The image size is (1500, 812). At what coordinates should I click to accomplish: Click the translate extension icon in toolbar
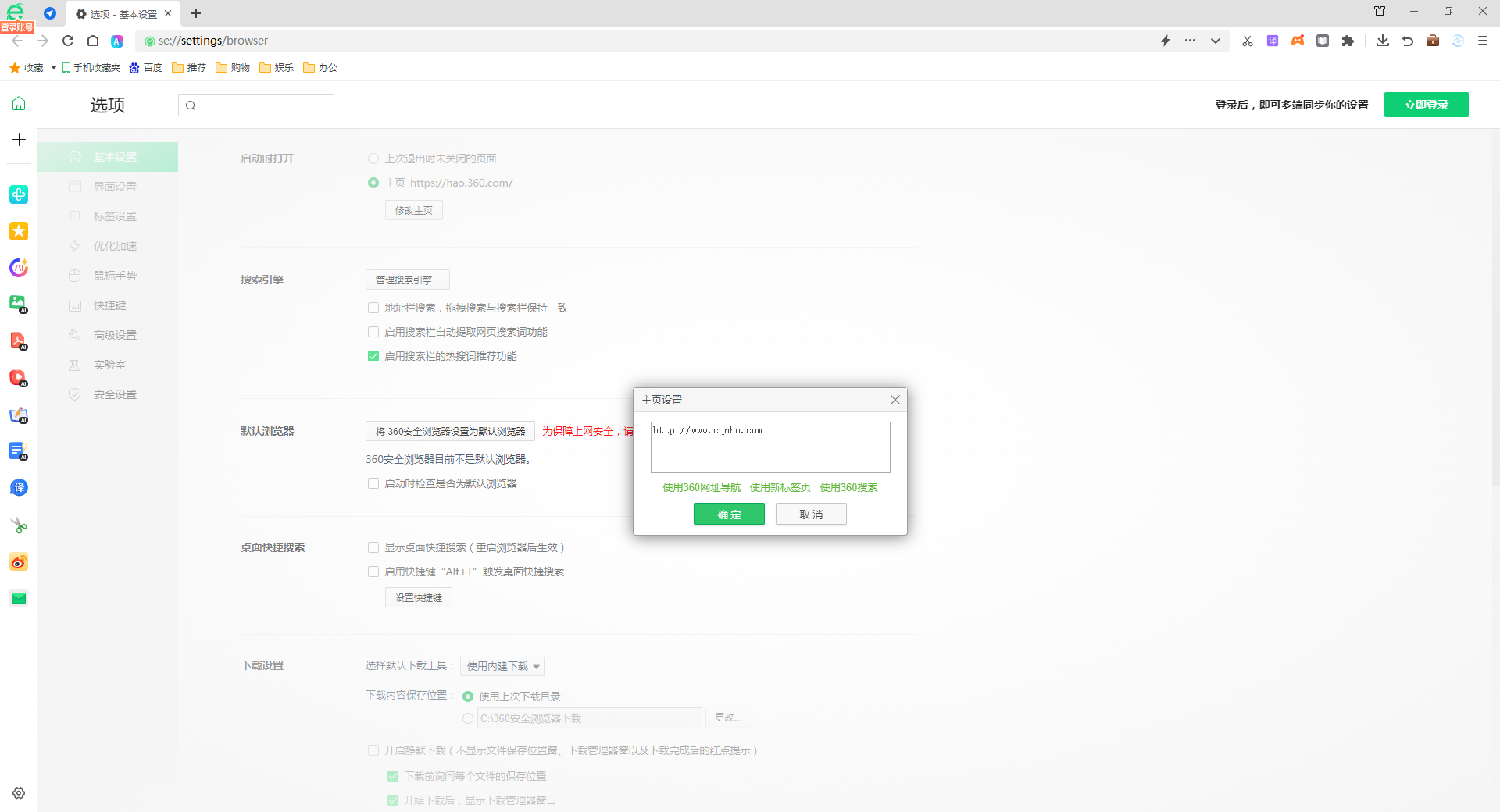1273,41
